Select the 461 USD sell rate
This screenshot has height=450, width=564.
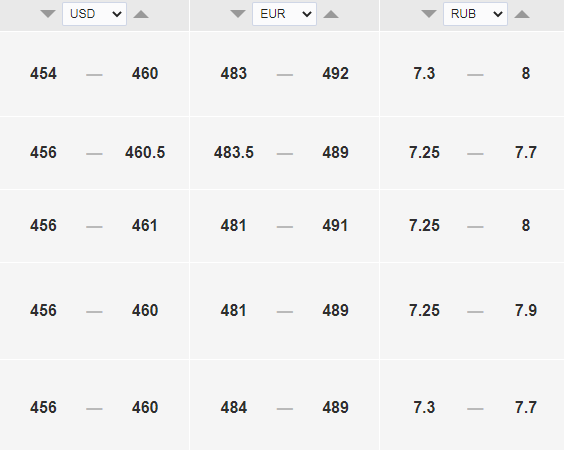(145, 226)
